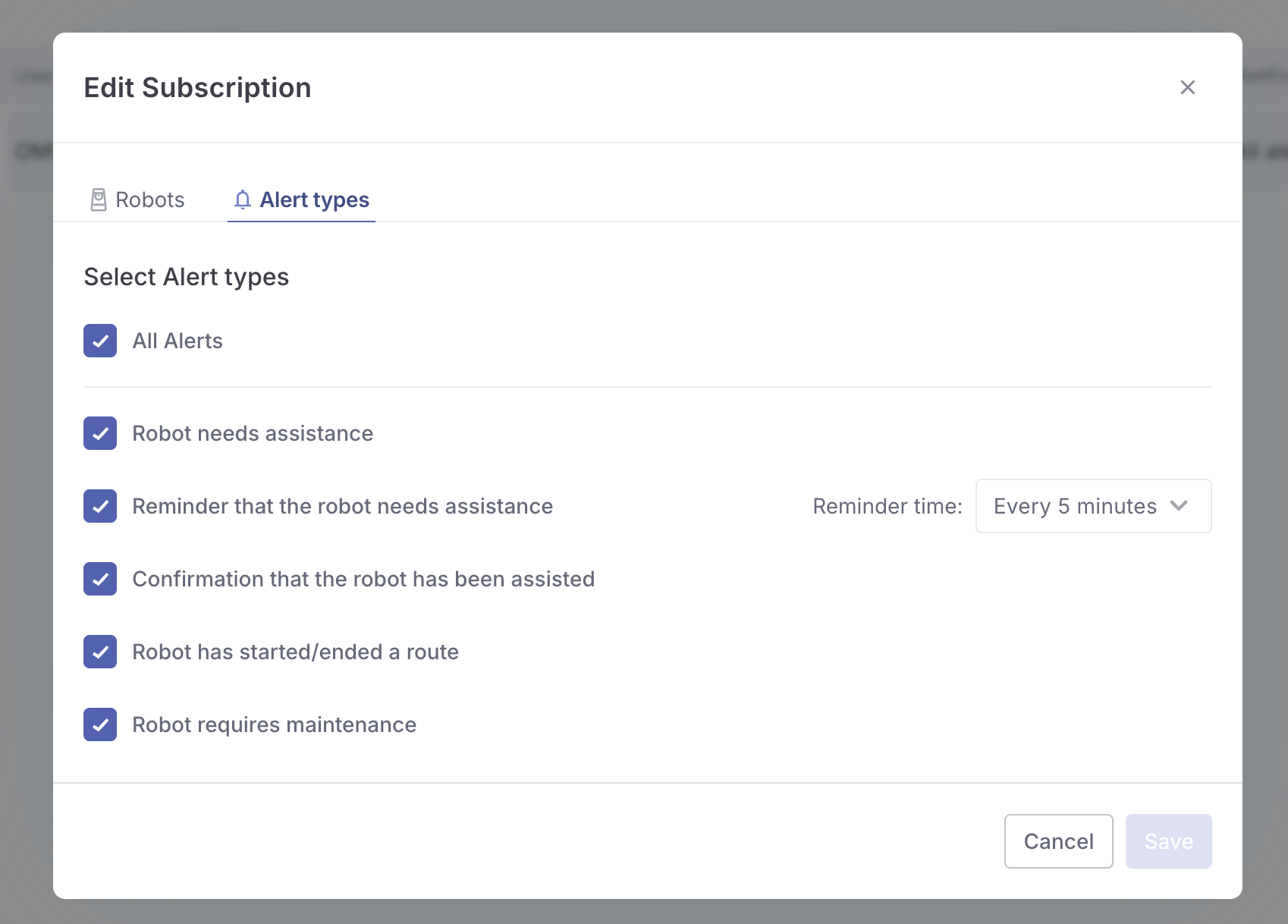The width and height of the screenshot is (1288, 924).
Task: Close the Edit Subscription dialog with X
Action: pyautogui.click(x=1187, y=87)
